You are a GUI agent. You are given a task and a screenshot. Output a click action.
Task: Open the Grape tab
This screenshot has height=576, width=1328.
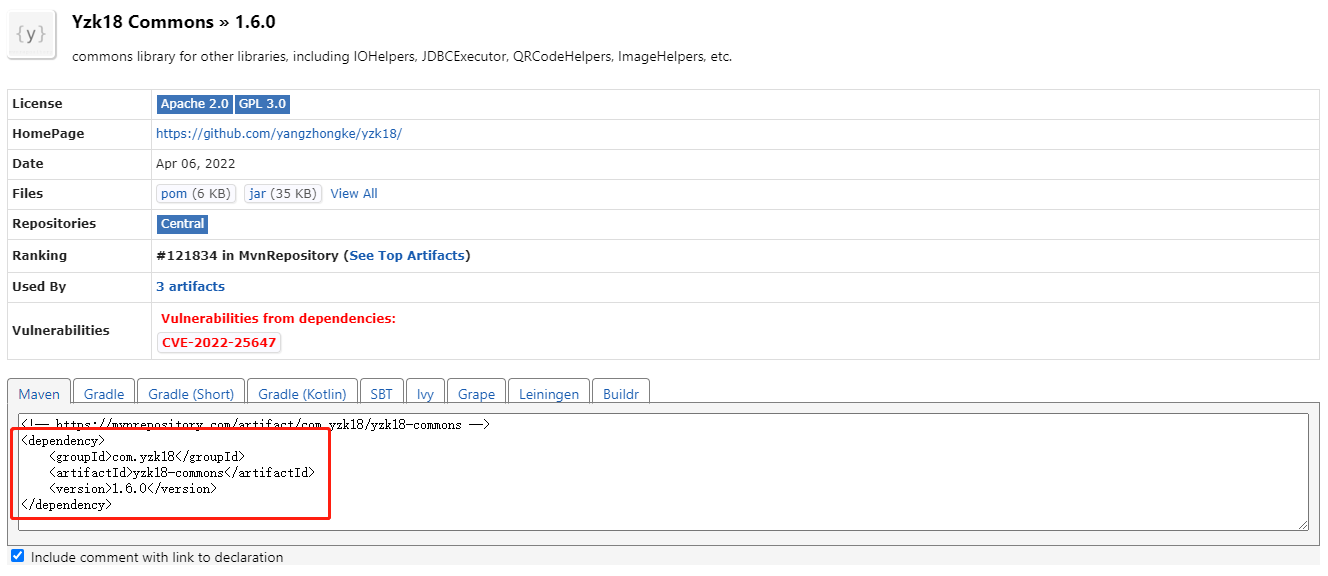point(477,394)
